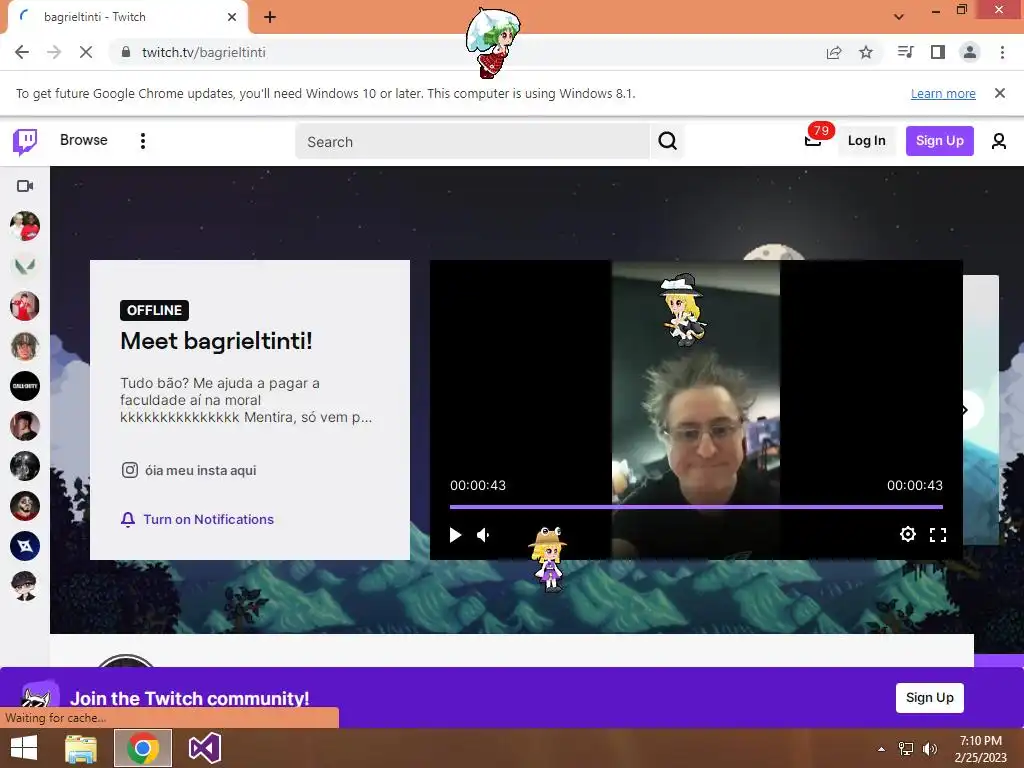Click the Learn more link
The width and height of the screenshot is (1024, 768).
point(943,93)
